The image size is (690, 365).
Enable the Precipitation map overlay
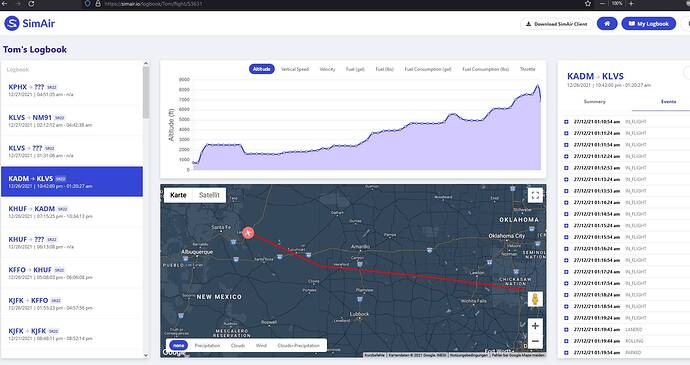[x=207, y=346]
